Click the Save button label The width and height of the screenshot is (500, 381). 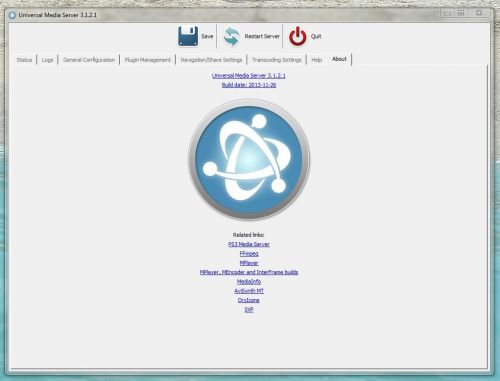207,36
